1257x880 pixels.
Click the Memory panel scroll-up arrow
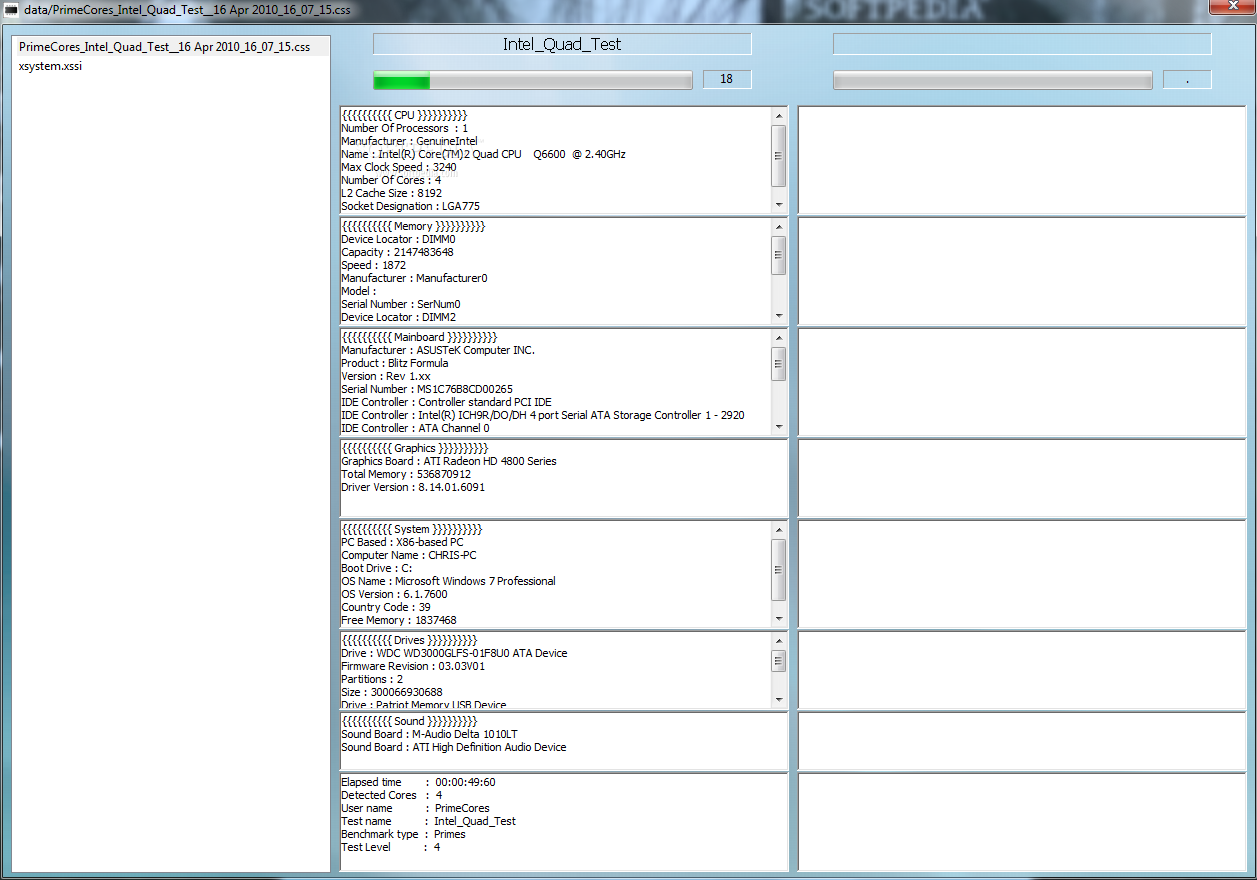point(779,226)
